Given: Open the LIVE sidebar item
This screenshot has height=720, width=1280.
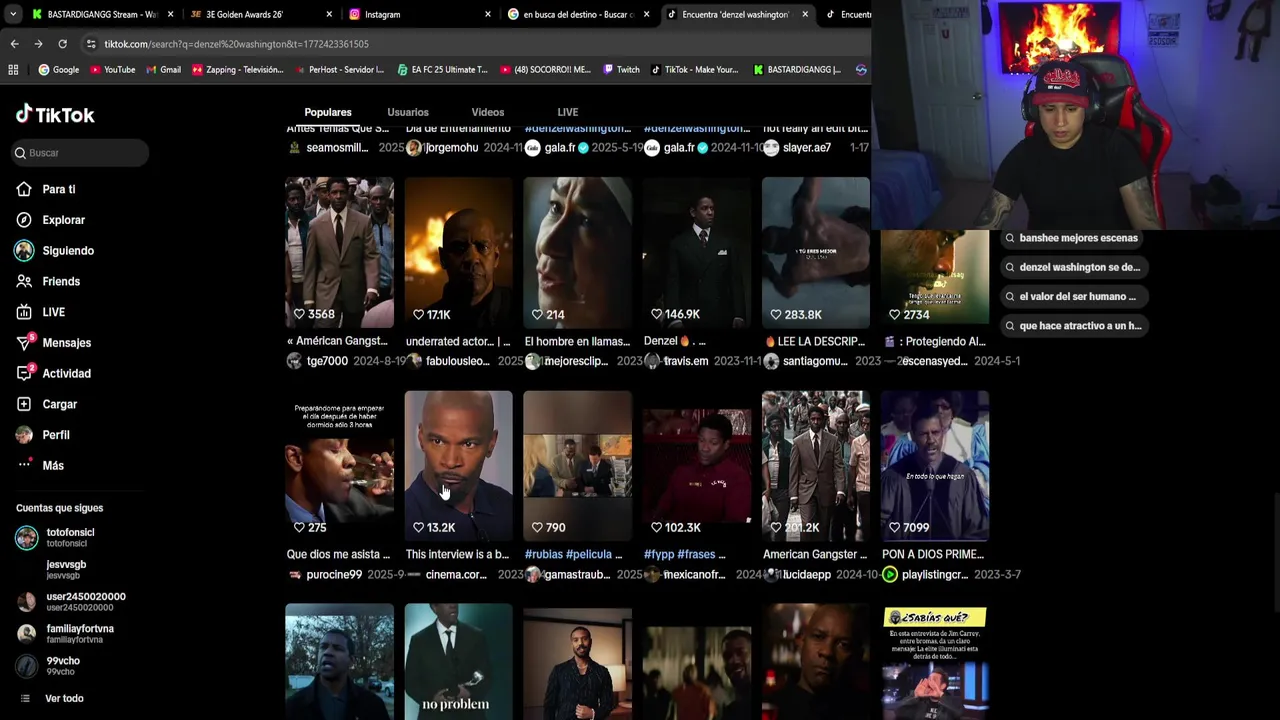Looking at the screenshot, I should (41, 312).
